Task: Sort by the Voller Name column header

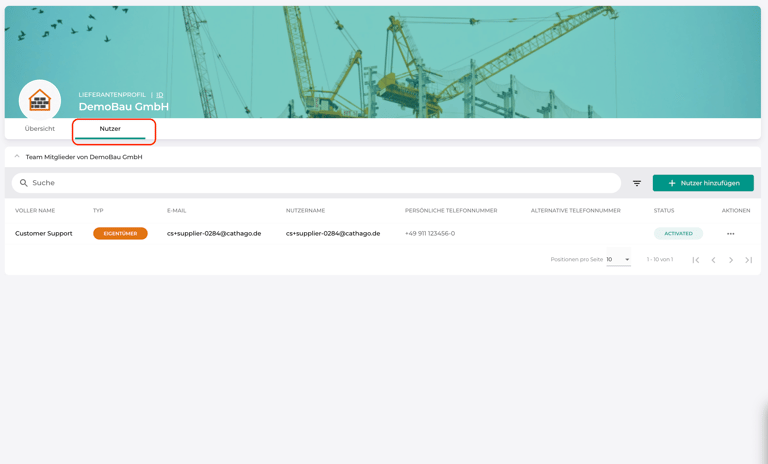Action: (35, 211)
